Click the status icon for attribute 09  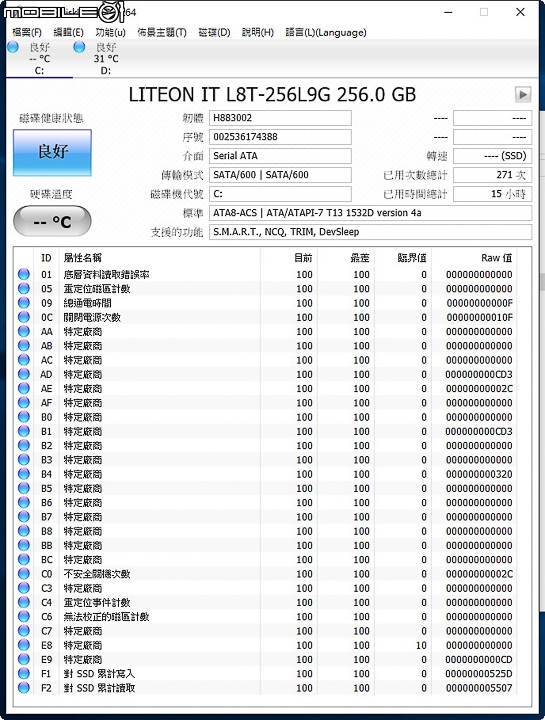coord(23,303)
